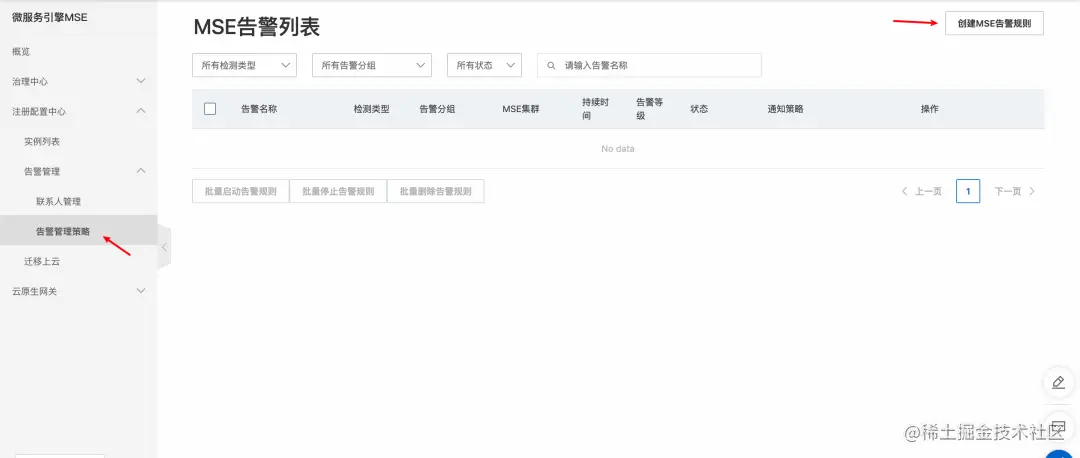Click the 告警等级 column header
The width and height of the screenshot is (1080, 458).
pyautogui.click(x=650, y=109)
